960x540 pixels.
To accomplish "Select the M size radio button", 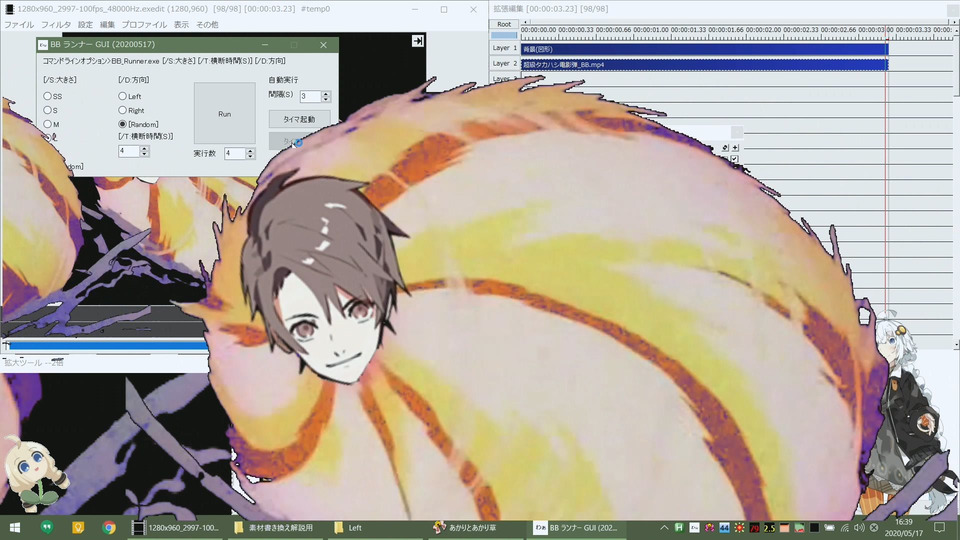I will [47, 124].
